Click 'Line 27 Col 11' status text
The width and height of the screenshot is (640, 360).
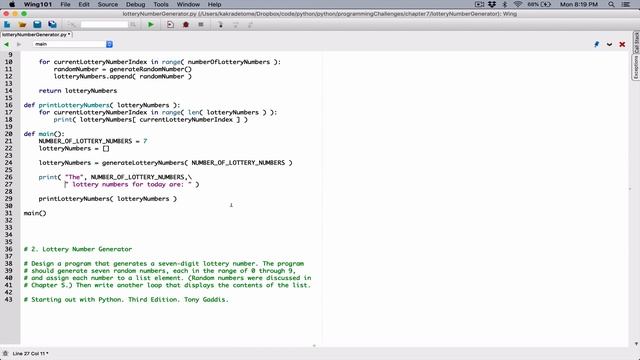(x=30, y=353)
